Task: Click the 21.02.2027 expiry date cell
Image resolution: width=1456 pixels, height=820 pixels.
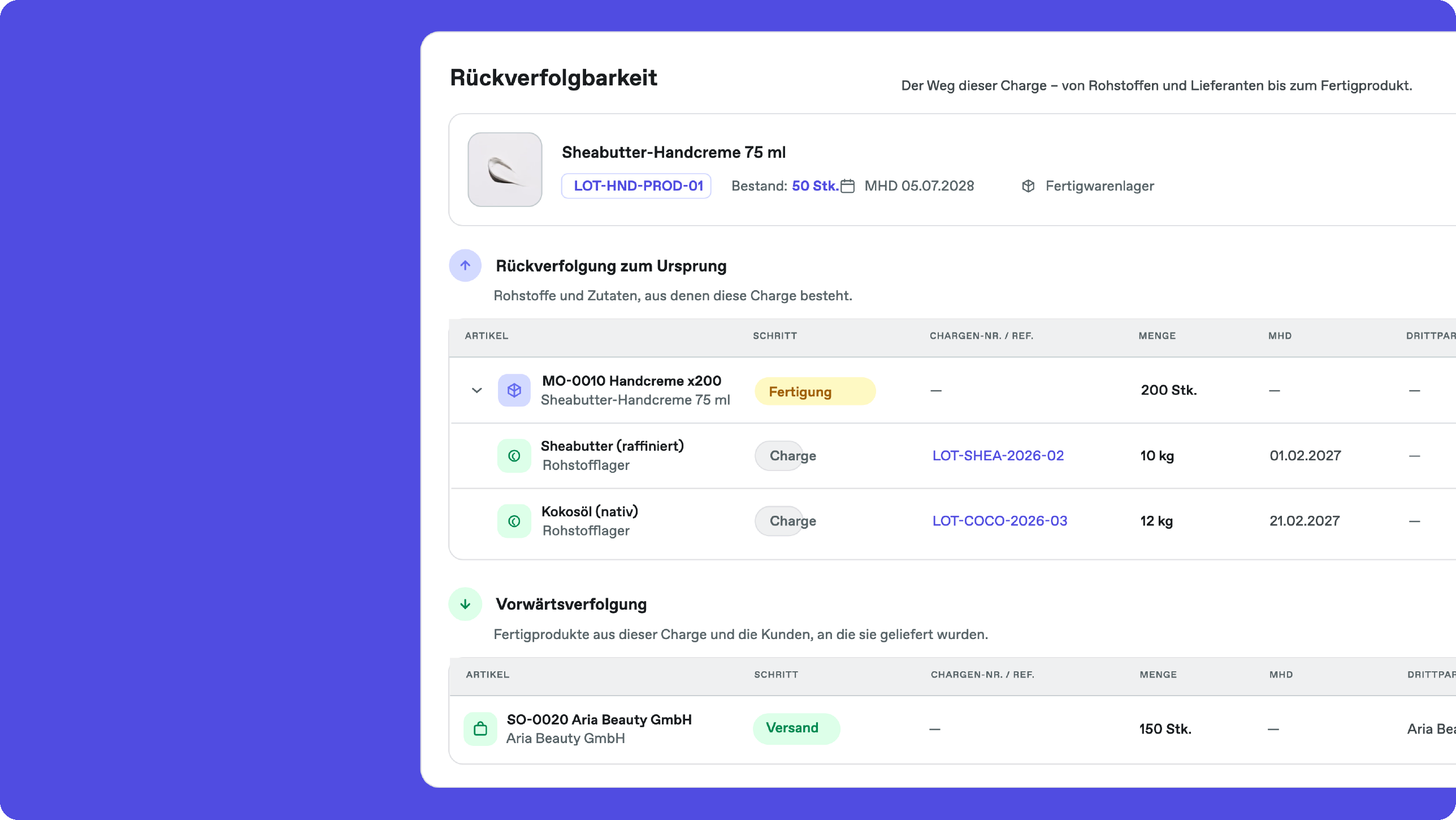Action: click(x=1305, y=521)
